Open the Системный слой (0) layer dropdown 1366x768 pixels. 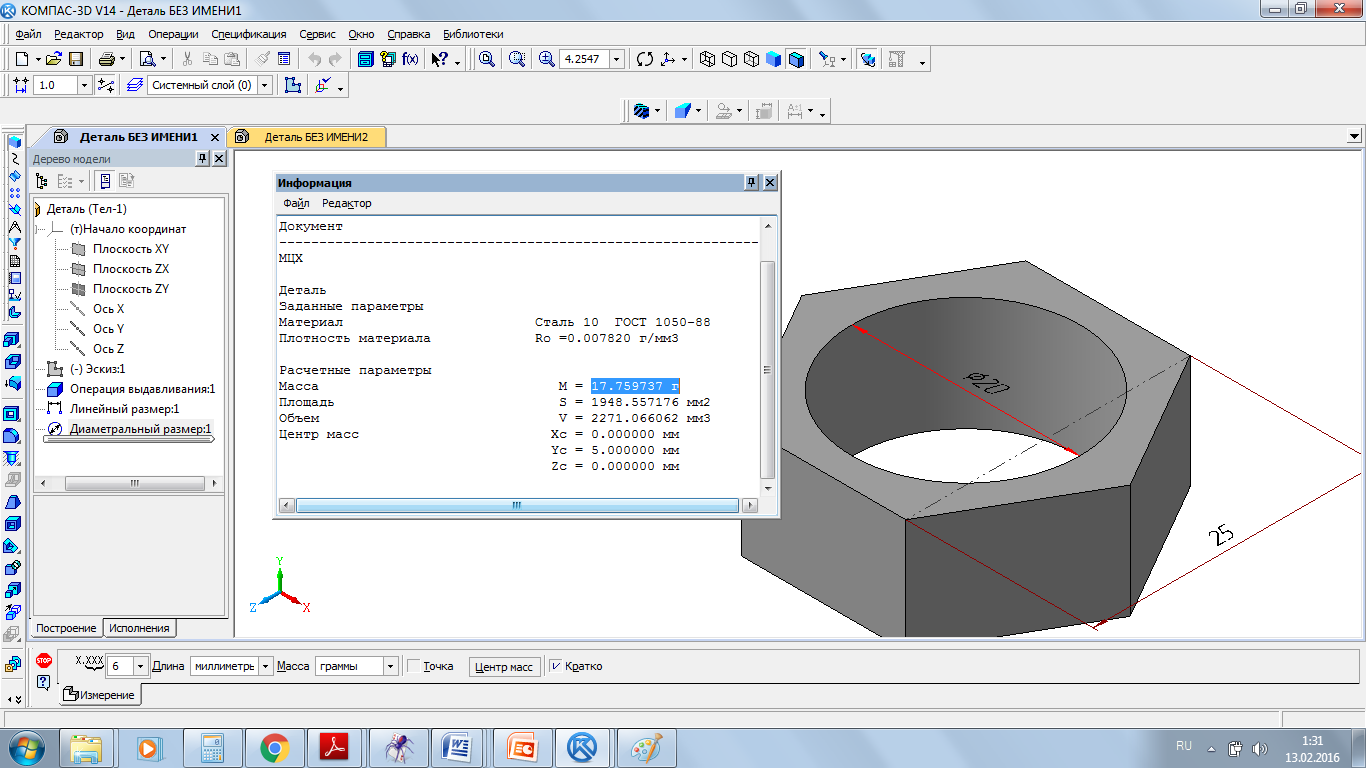(265, 86)
